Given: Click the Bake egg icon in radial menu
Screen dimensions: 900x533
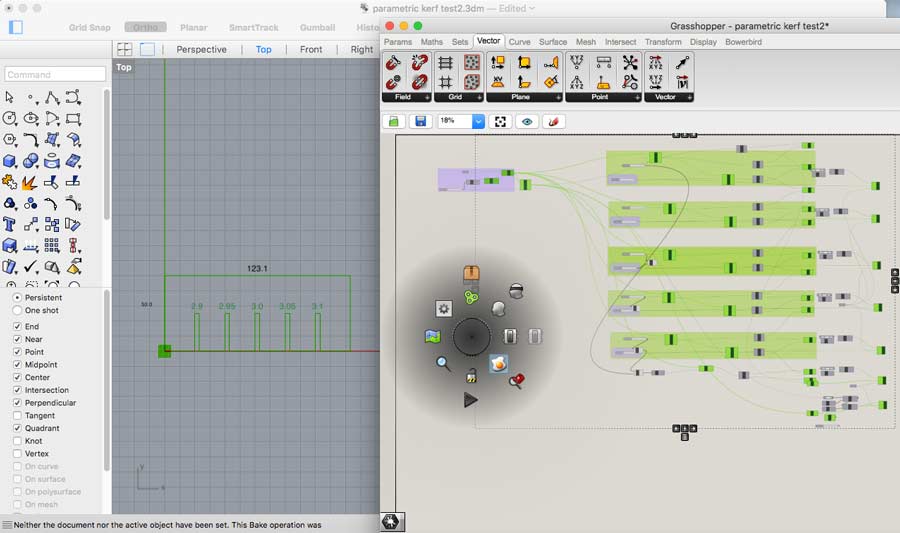Looking at the screenshot, I should click(x=498, y=364).
